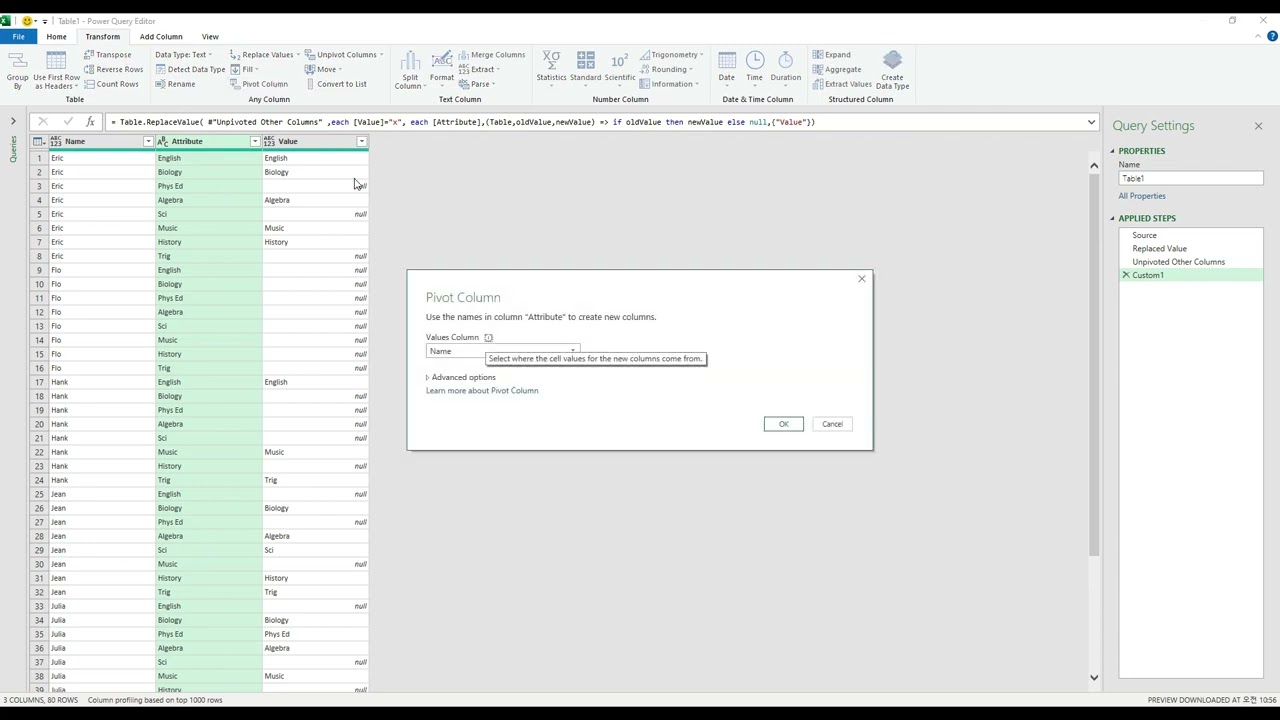
Task: Open the Unpivot Columns dropdown
Action: tap(343, 55)
